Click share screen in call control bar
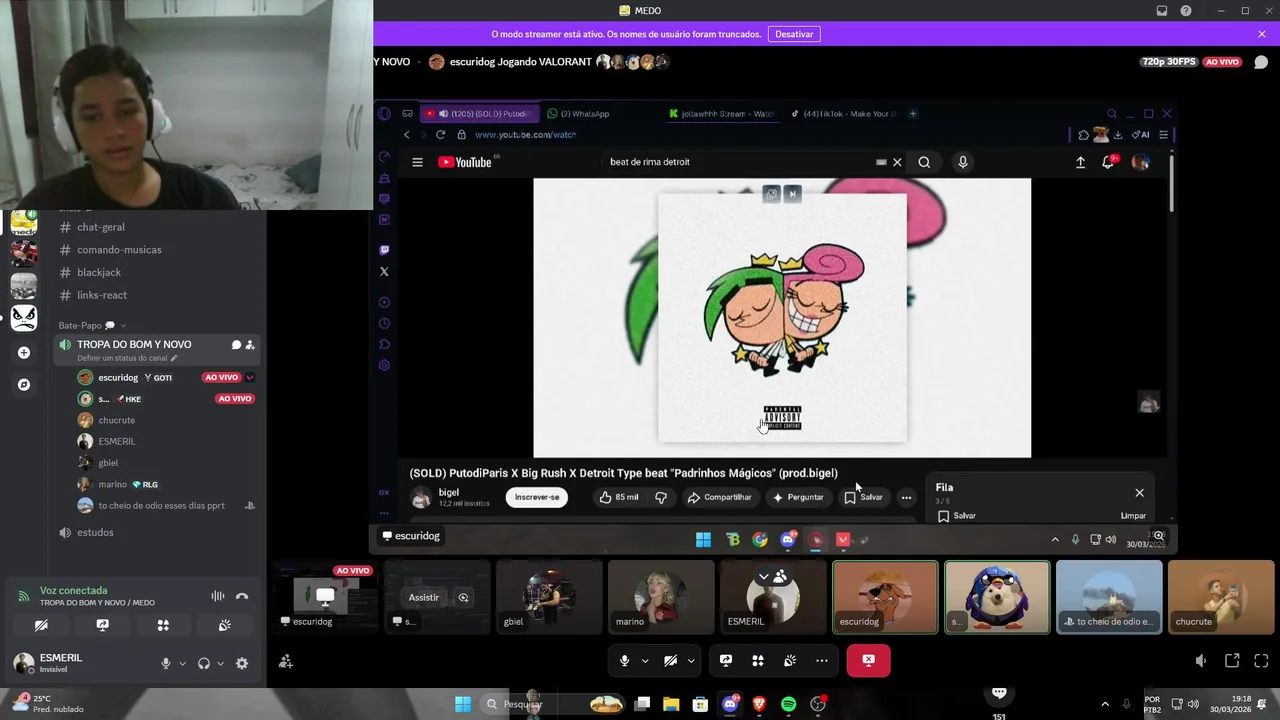 pos(726,660)
